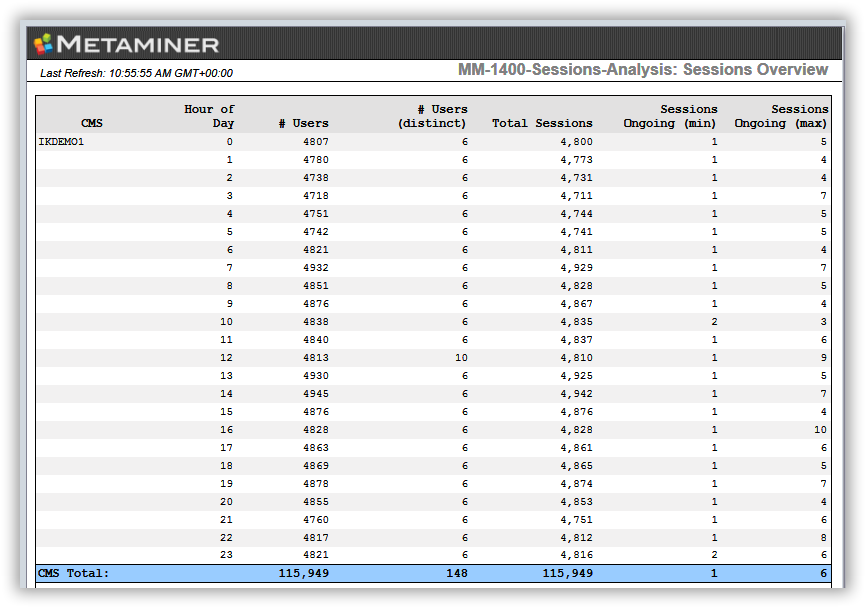Click users value 4807
This screenshot has height=608, width=866.
pos(316,142)
